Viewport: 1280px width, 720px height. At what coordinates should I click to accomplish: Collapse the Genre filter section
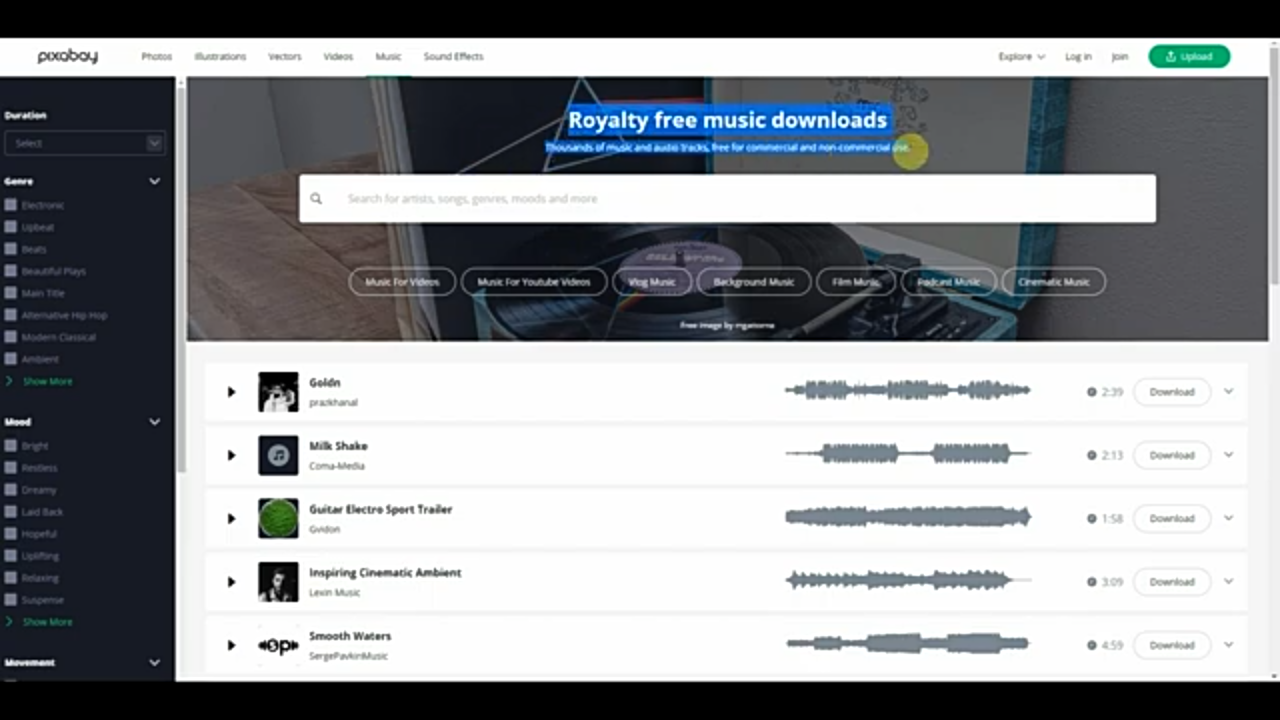(x=155, y=181)
